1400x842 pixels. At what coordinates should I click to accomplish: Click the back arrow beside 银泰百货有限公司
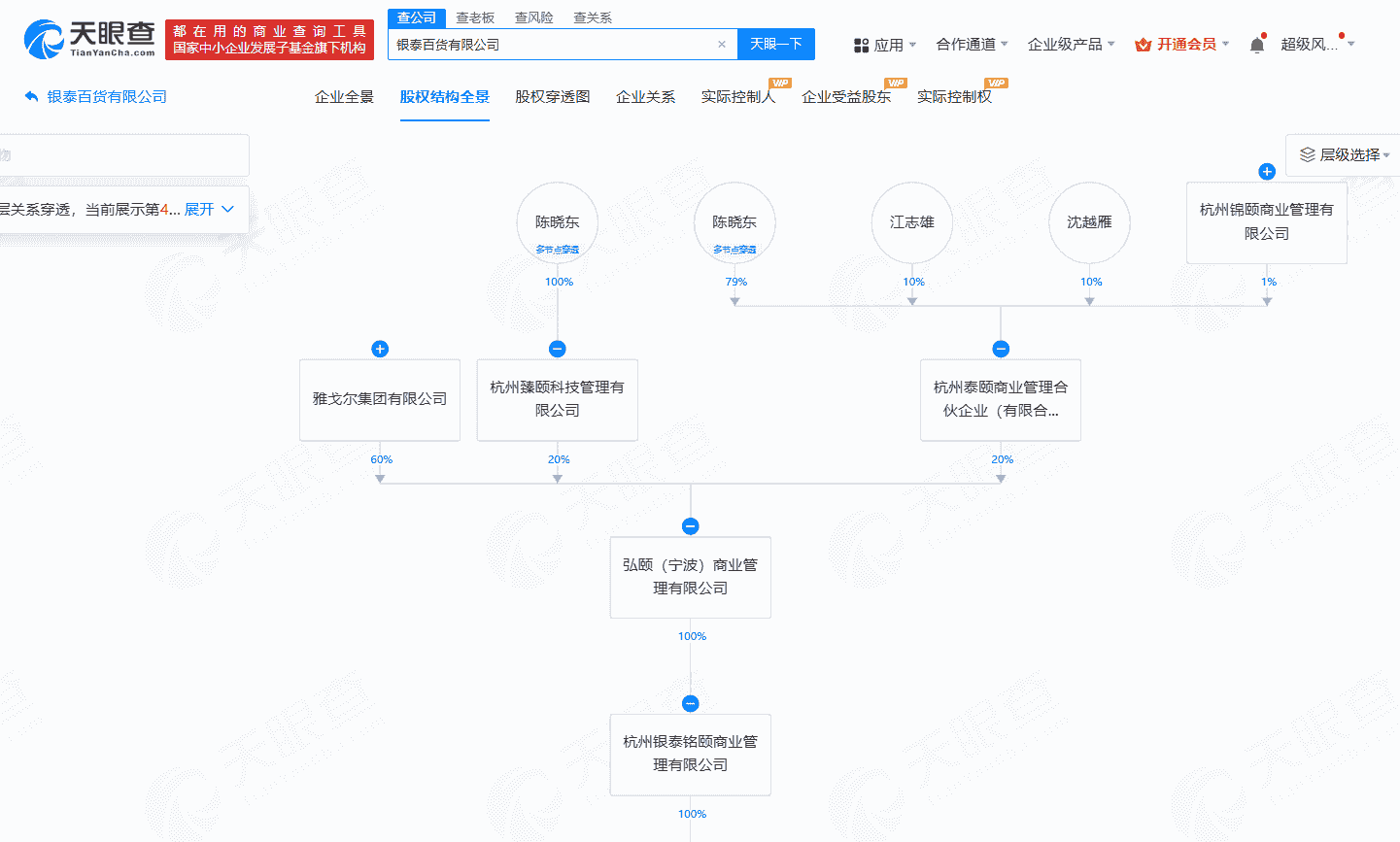[x=31, y=97]
